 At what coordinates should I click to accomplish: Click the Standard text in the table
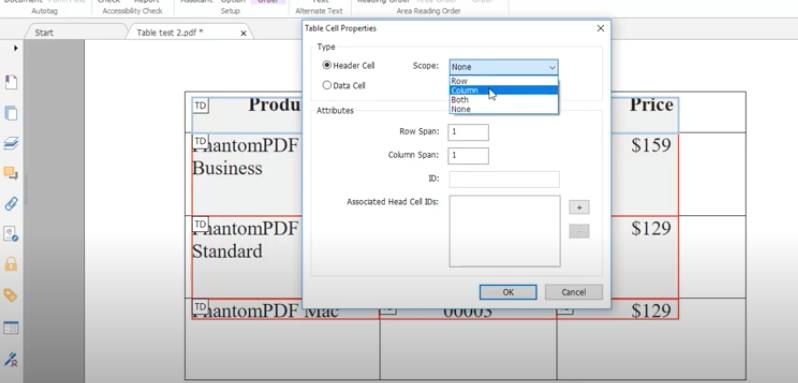click(x=227, y=251)
